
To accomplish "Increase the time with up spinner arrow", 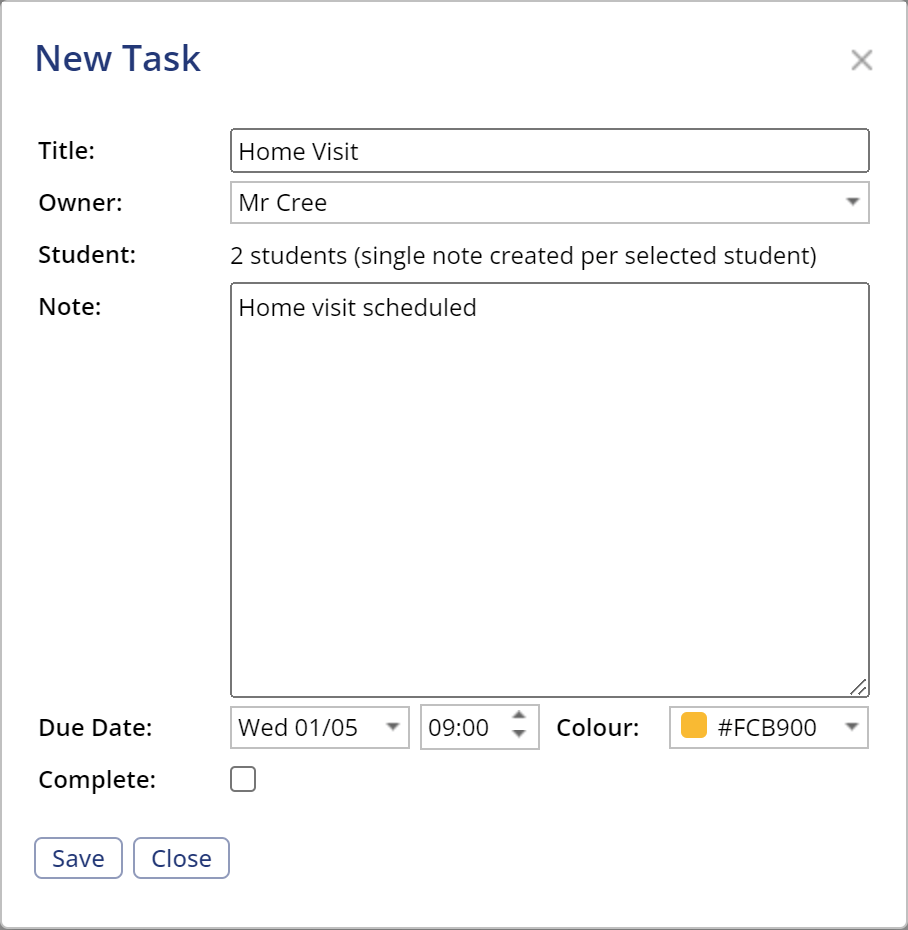I will [518, 716].
